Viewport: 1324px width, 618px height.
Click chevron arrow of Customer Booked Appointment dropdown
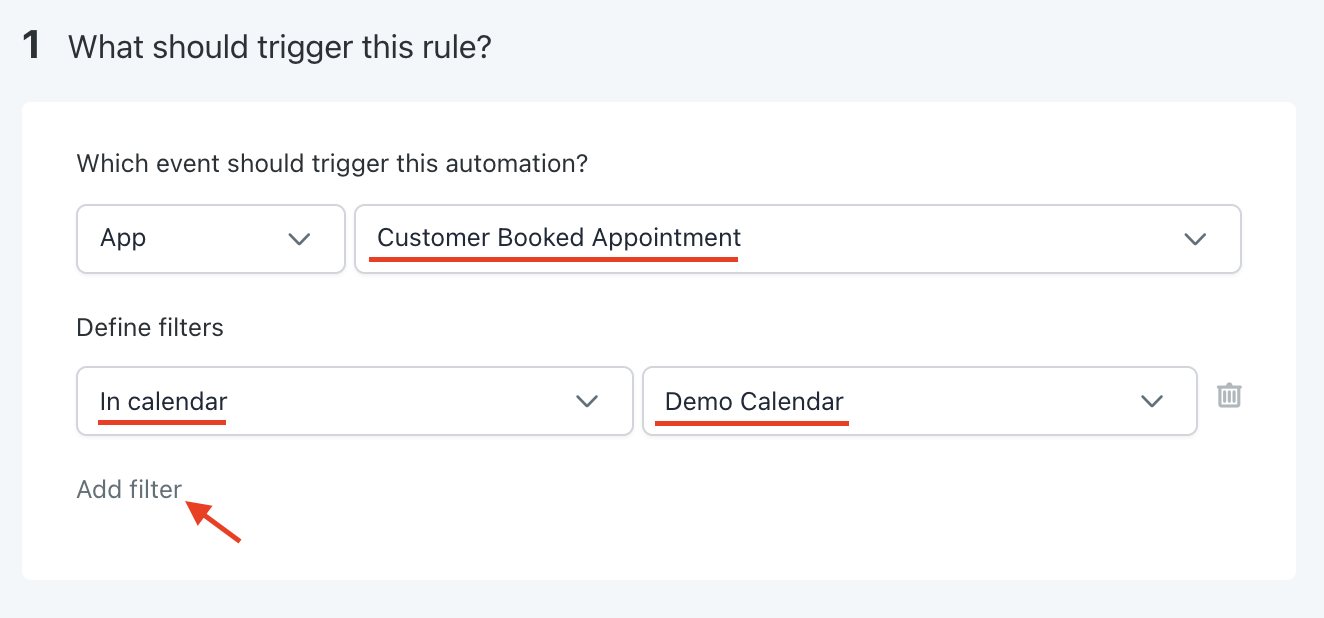1195,239
